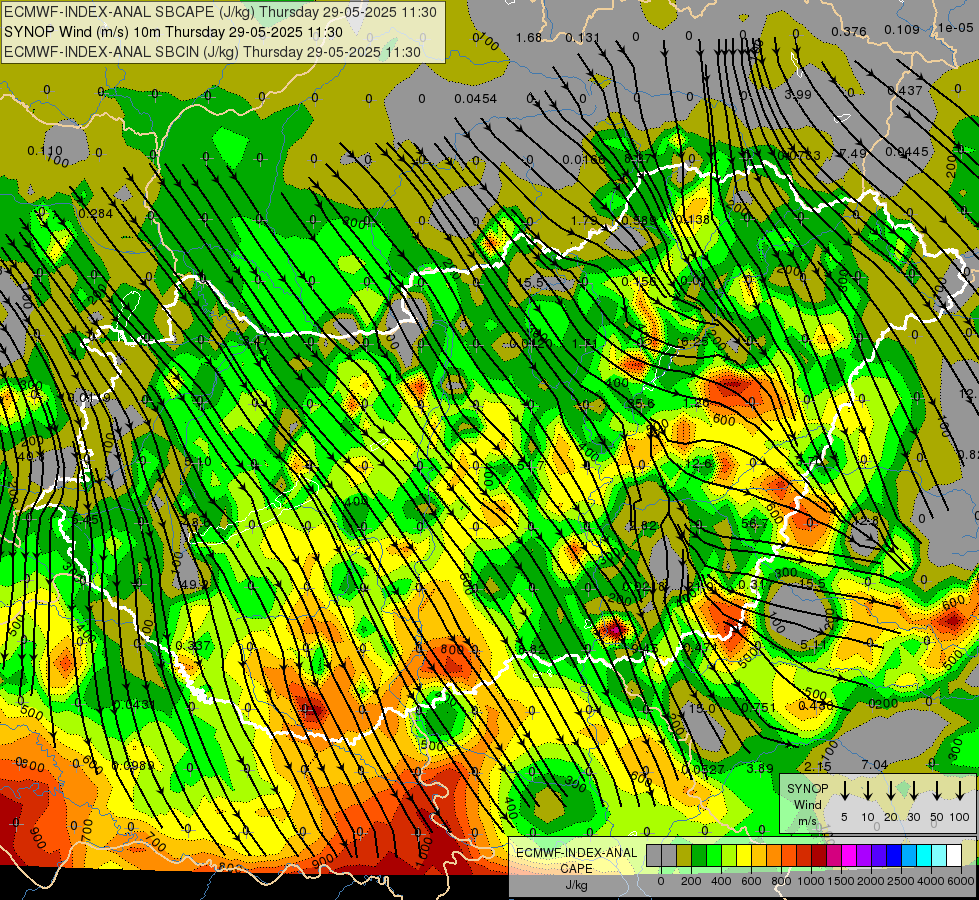Click the 0.751 value on the map
The width and height of the screenshot is (979, 900).
tap(759, 708)
